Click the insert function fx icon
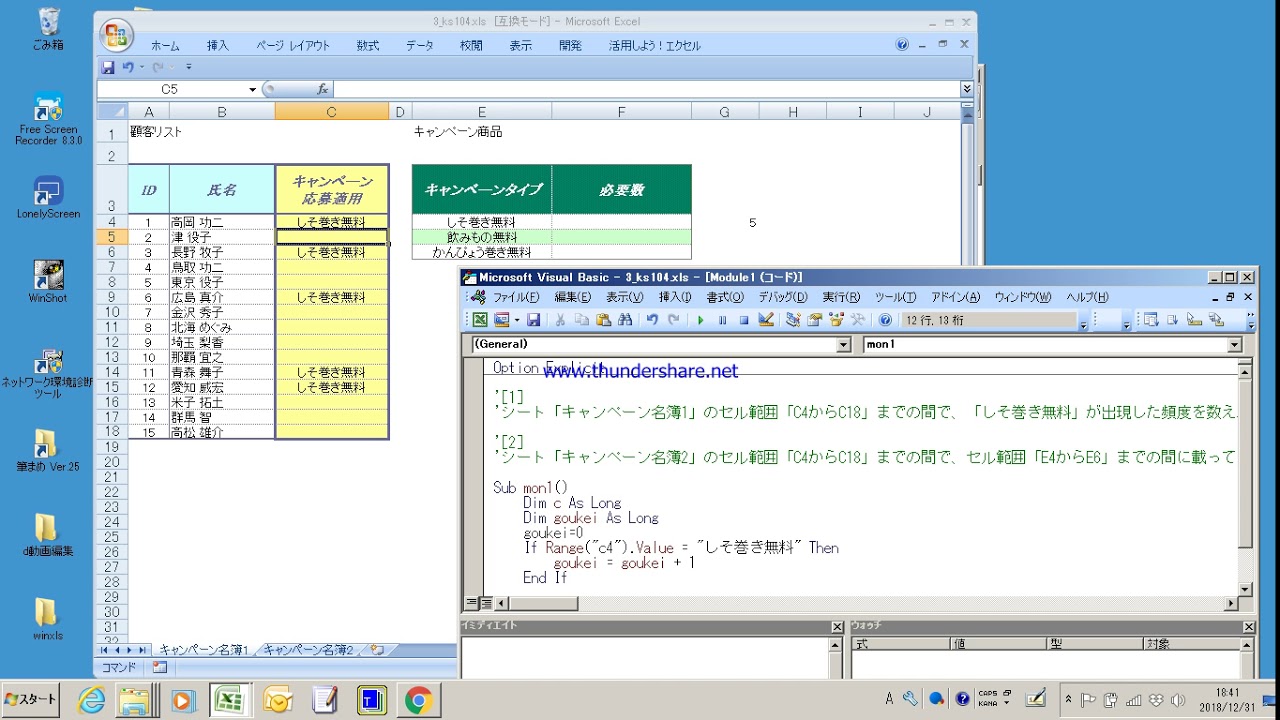 322,89
